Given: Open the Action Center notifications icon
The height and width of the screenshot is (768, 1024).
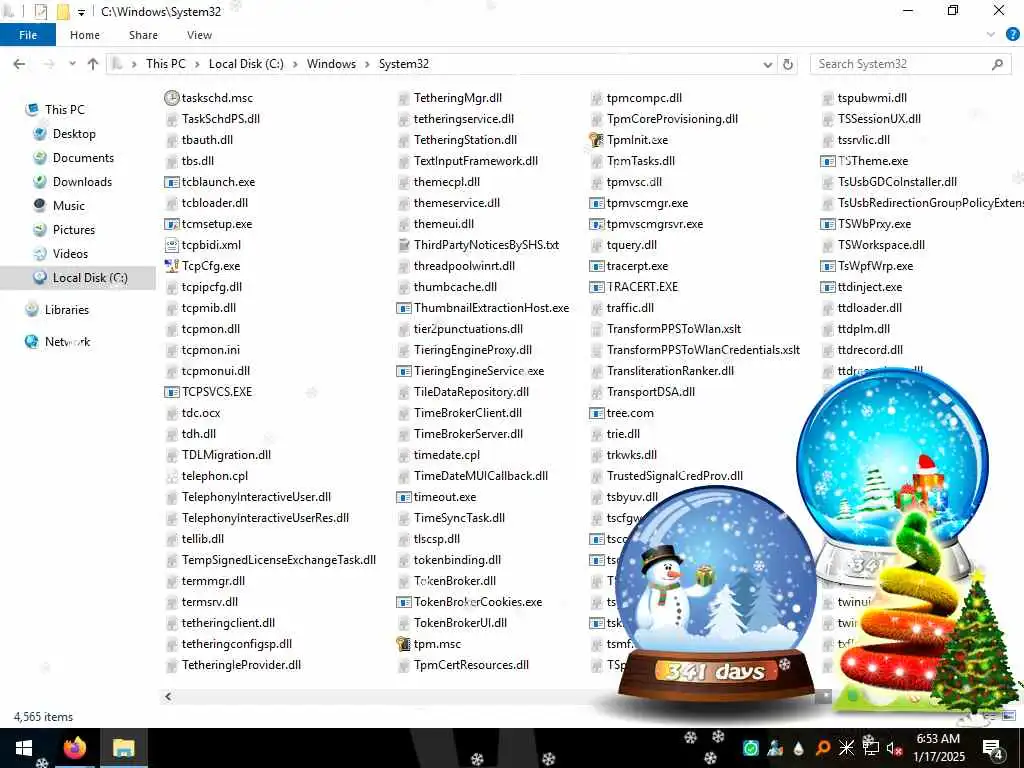Looking at the screenshot, I should pyautogui.click(x=993, y=748).
